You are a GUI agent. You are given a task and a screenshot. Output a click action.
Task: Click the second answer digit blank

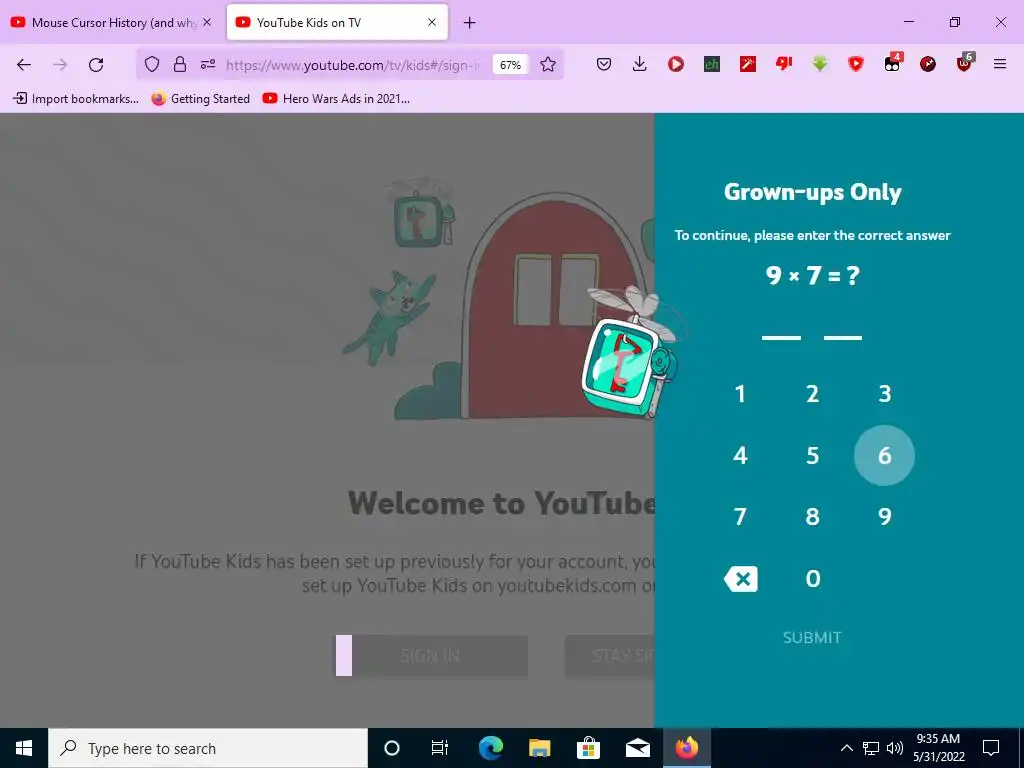point(843,338)
